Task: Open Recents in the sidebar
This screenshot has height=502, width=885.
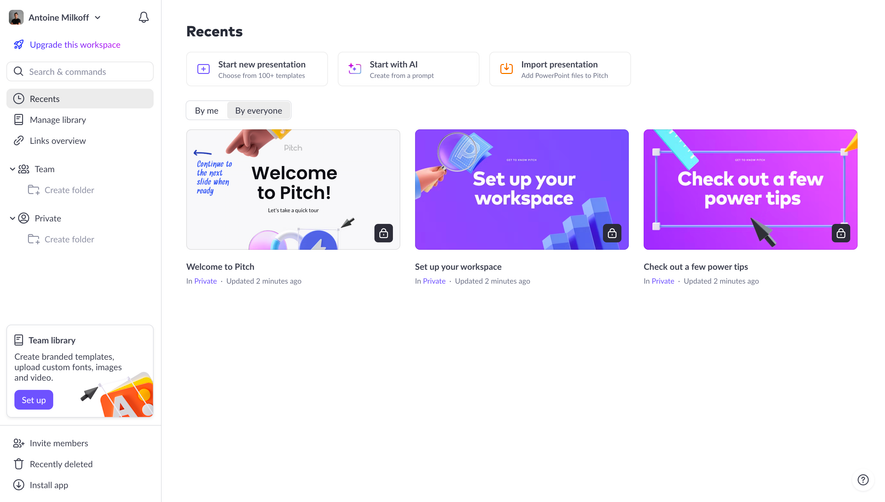Action: (x=80, y=99)
